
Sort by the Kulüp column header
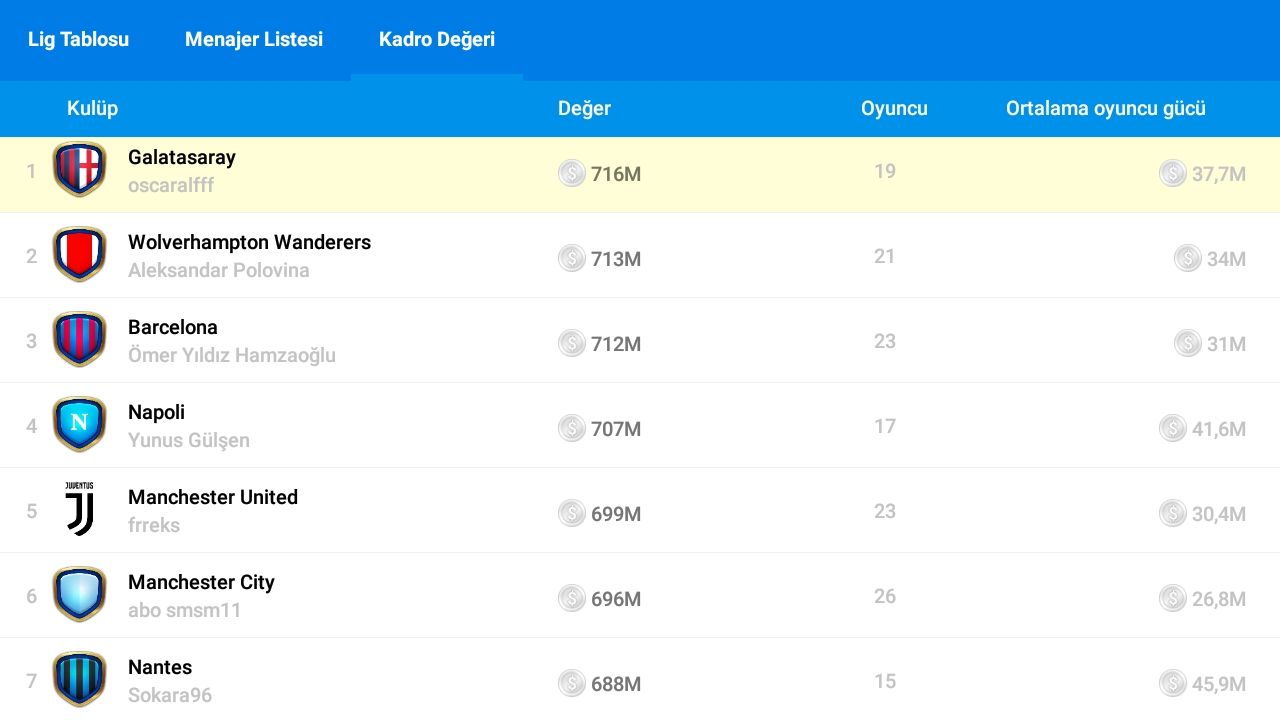click(x=92, y=108)
